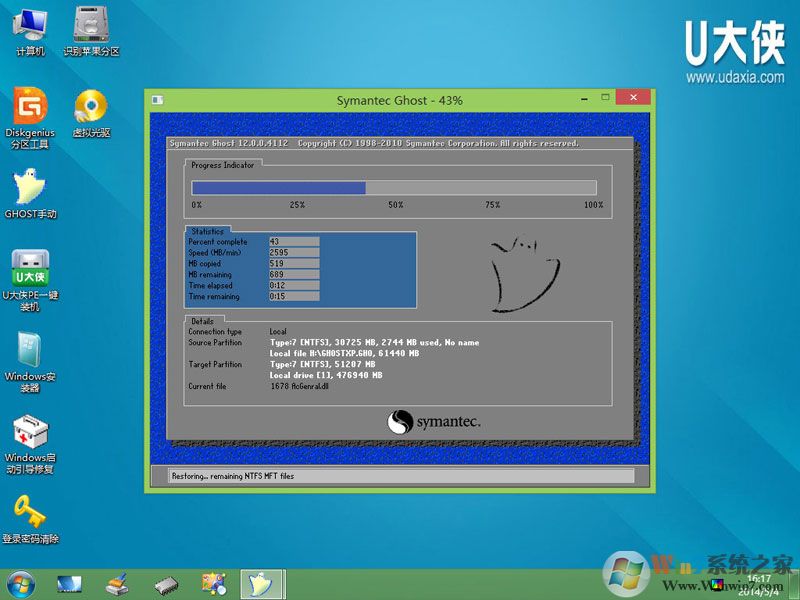Open the Windows安装器 desktop icon
Image resolution: width=800 pixels, height=600 pixels.
point(29,352)
